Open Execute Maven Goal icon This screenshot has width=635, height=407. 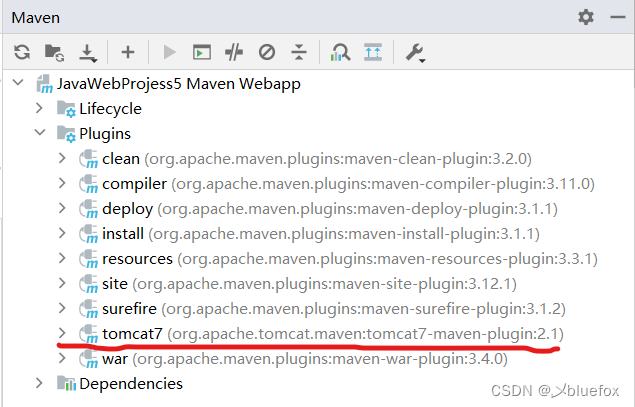[x=202, y=52]
